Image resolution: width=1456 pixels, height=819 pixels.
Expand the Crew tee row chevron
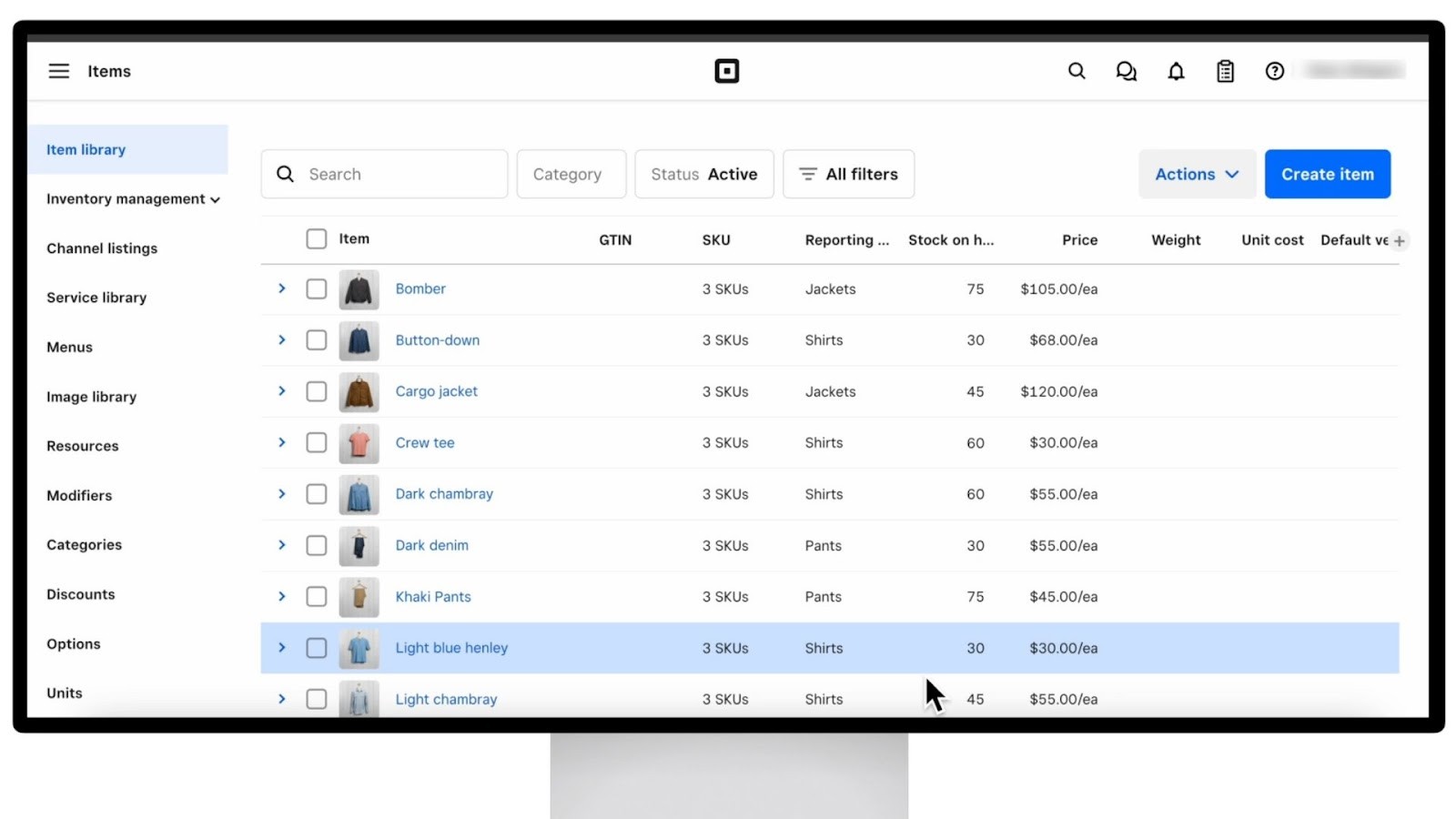point(281,442)
